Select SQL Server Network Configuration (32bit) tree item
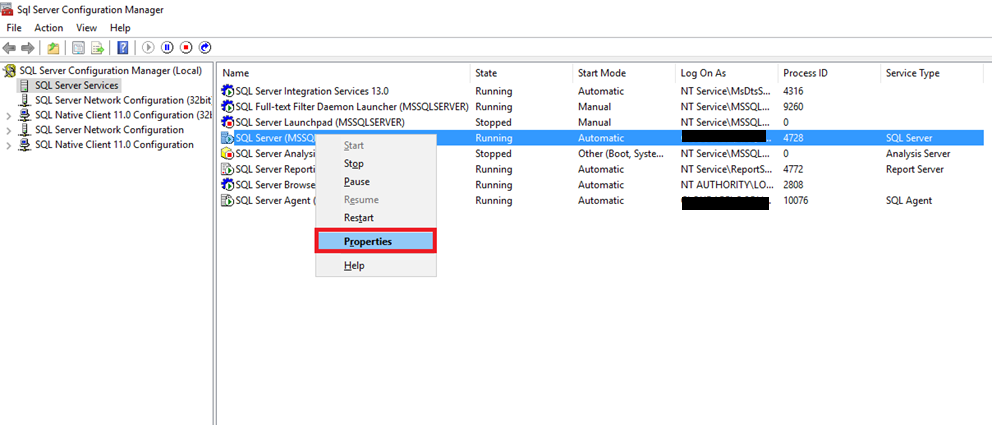Image resolution: width=992 pixels, height=425 pixels. (123, 100)
